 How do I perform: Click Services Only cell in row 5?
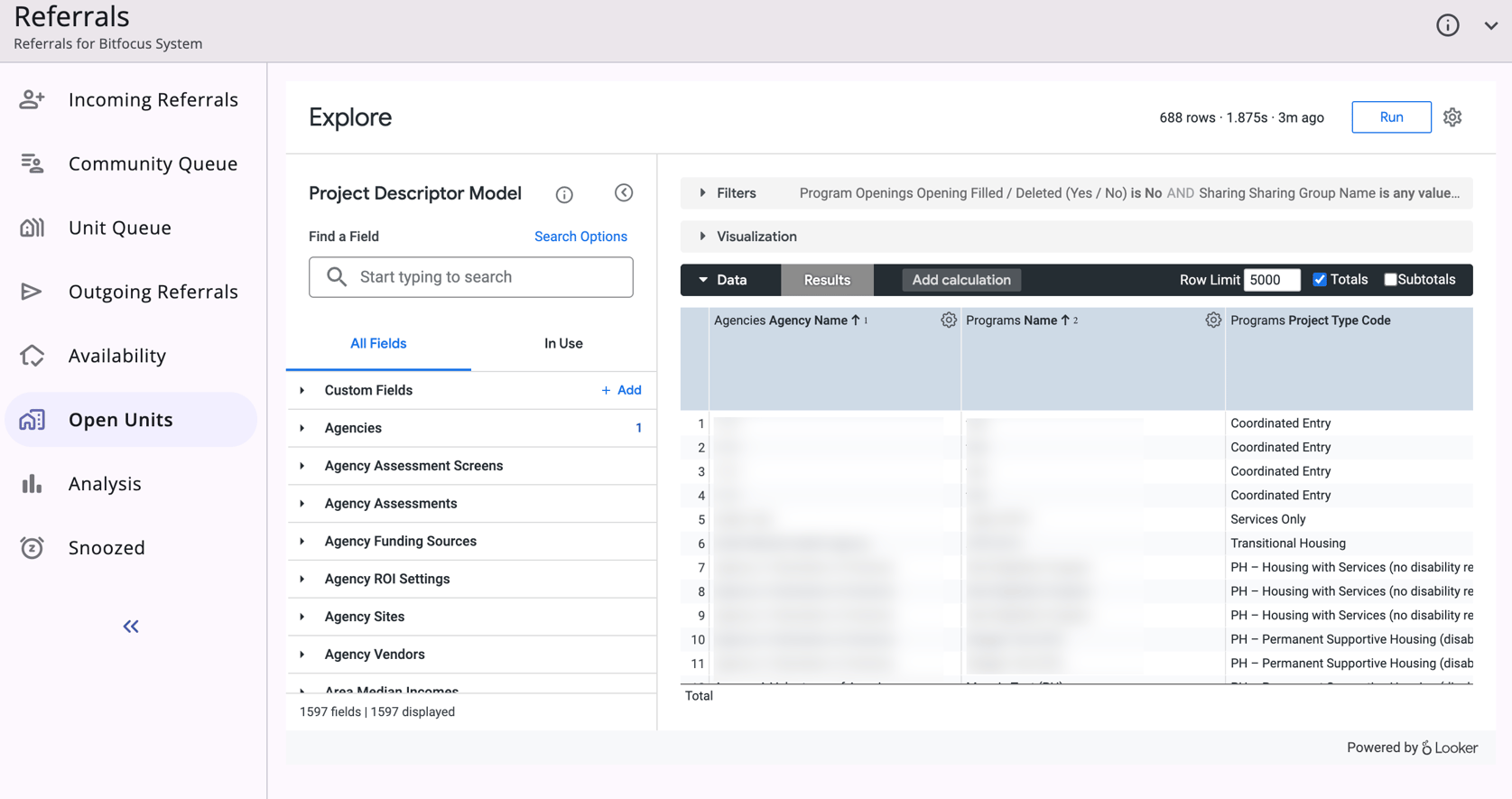coord(1268,519)
